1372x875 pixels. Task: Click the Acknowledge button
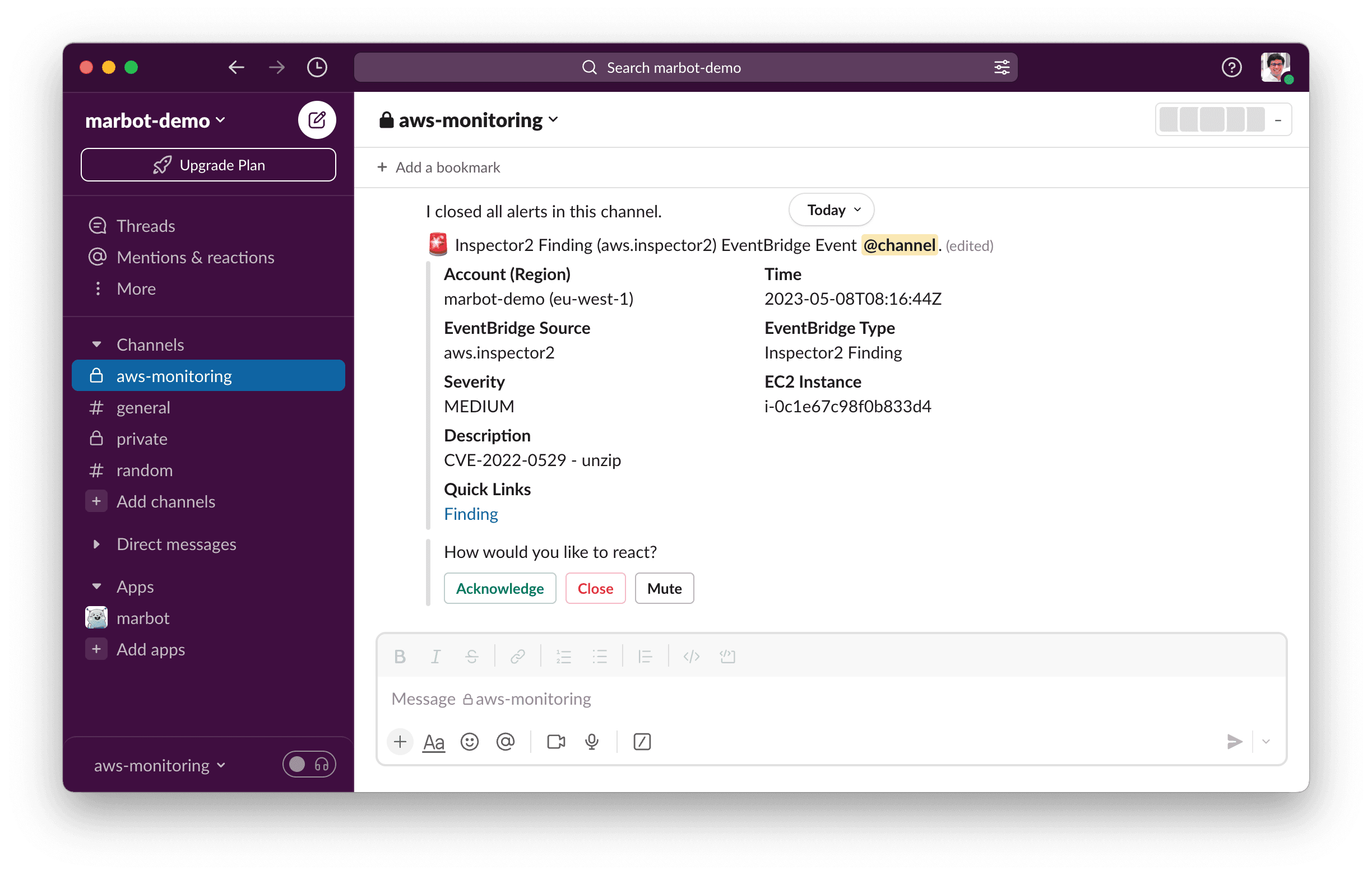click(500, 588)
